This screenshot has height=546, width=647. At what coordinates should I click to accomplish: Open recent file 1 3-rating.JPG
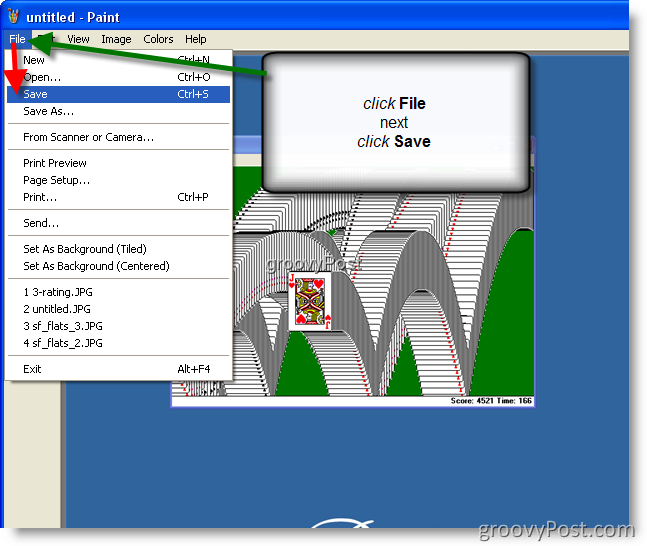(x=118, y=292)
